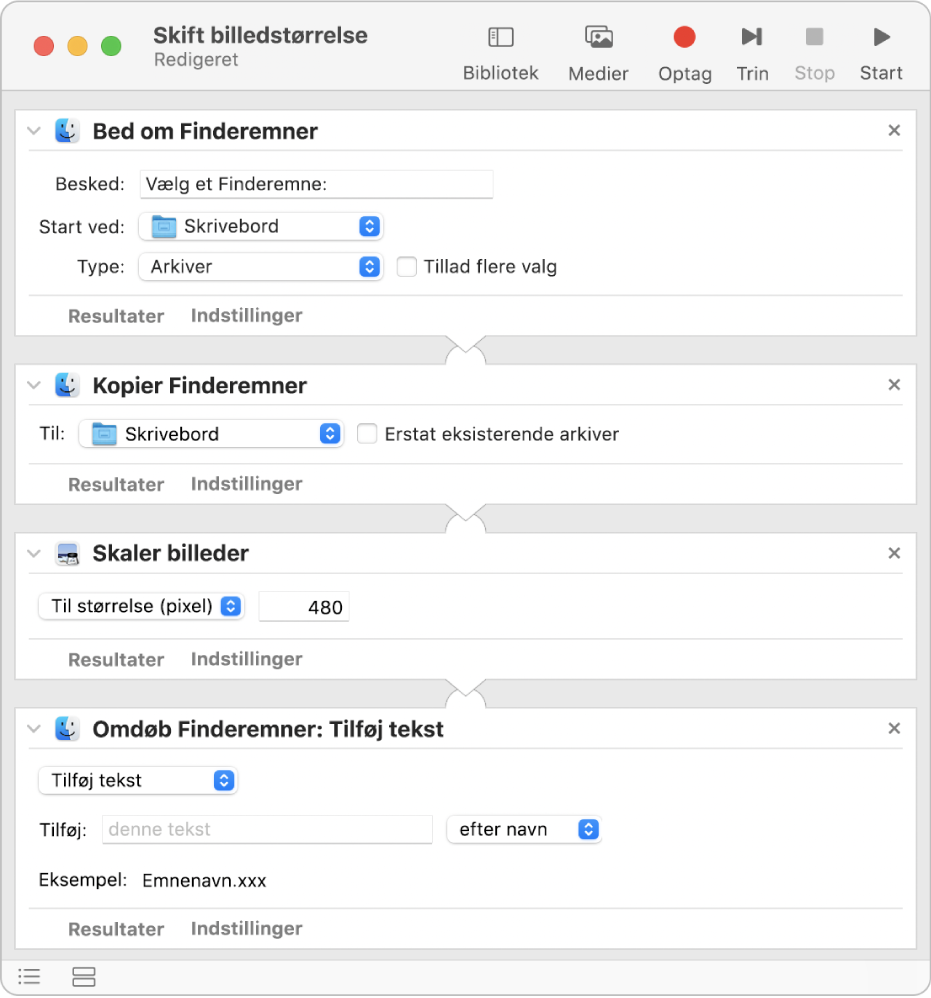Open the Til størrelse (pixel) dropdown
The image size is (931, 998).
141,606
